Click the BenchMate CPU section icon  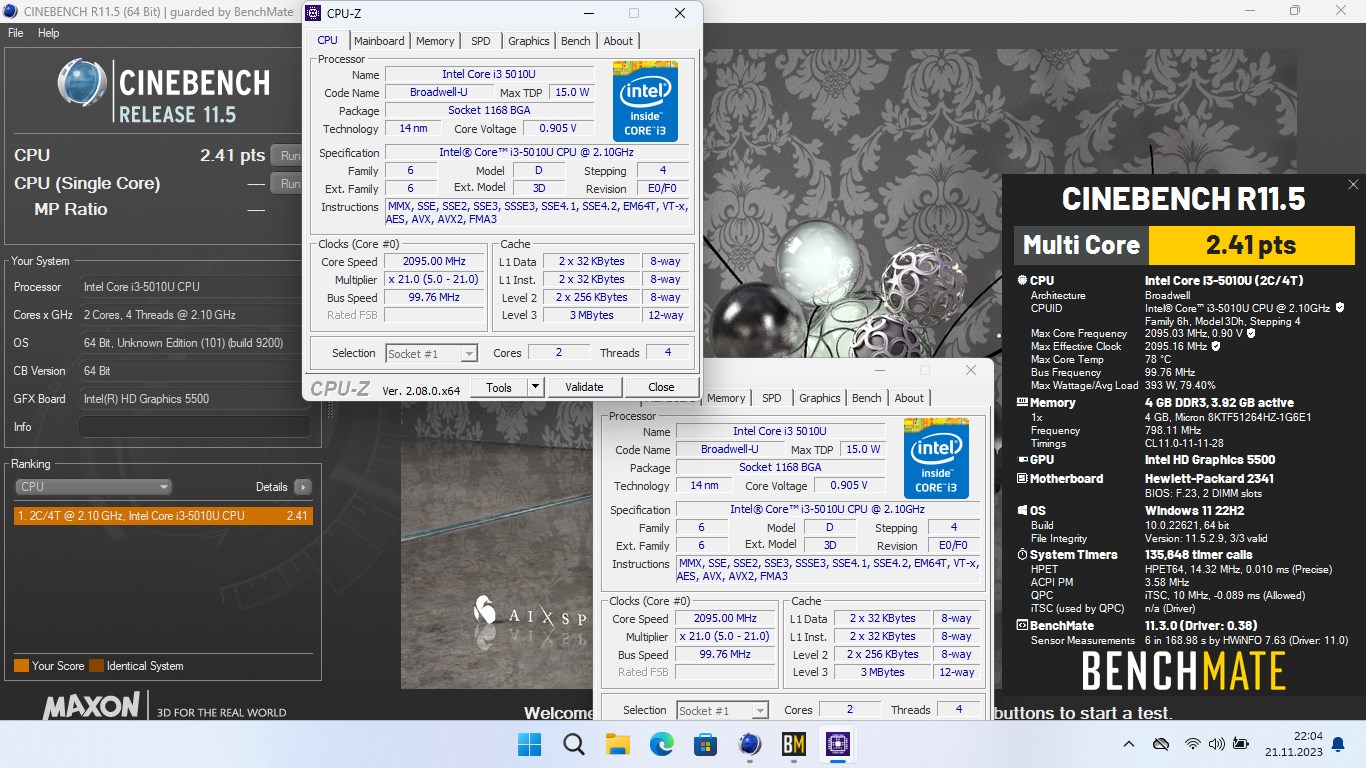coord(1022,281)
